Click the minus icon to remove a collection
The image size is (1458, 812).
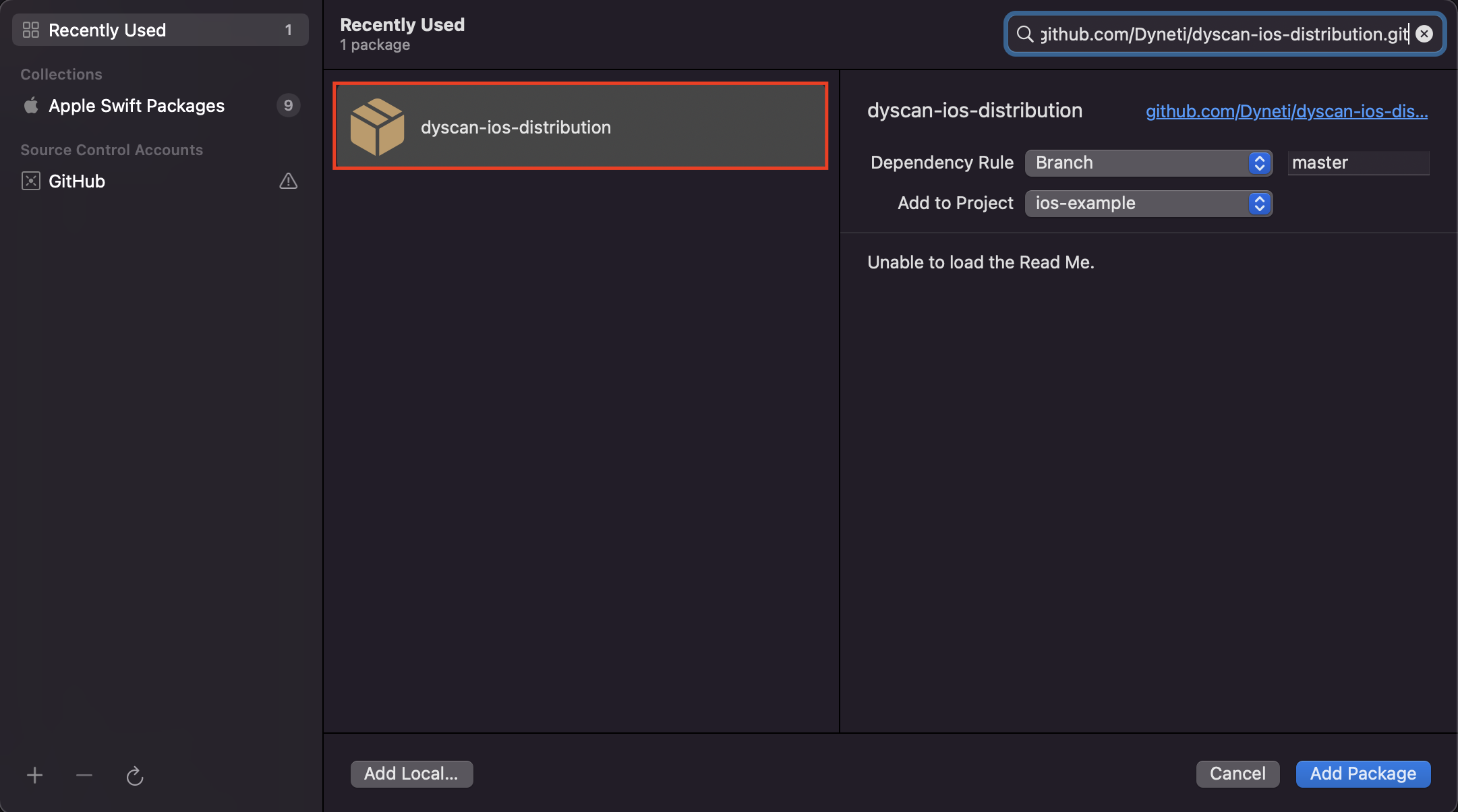point(84,776)
